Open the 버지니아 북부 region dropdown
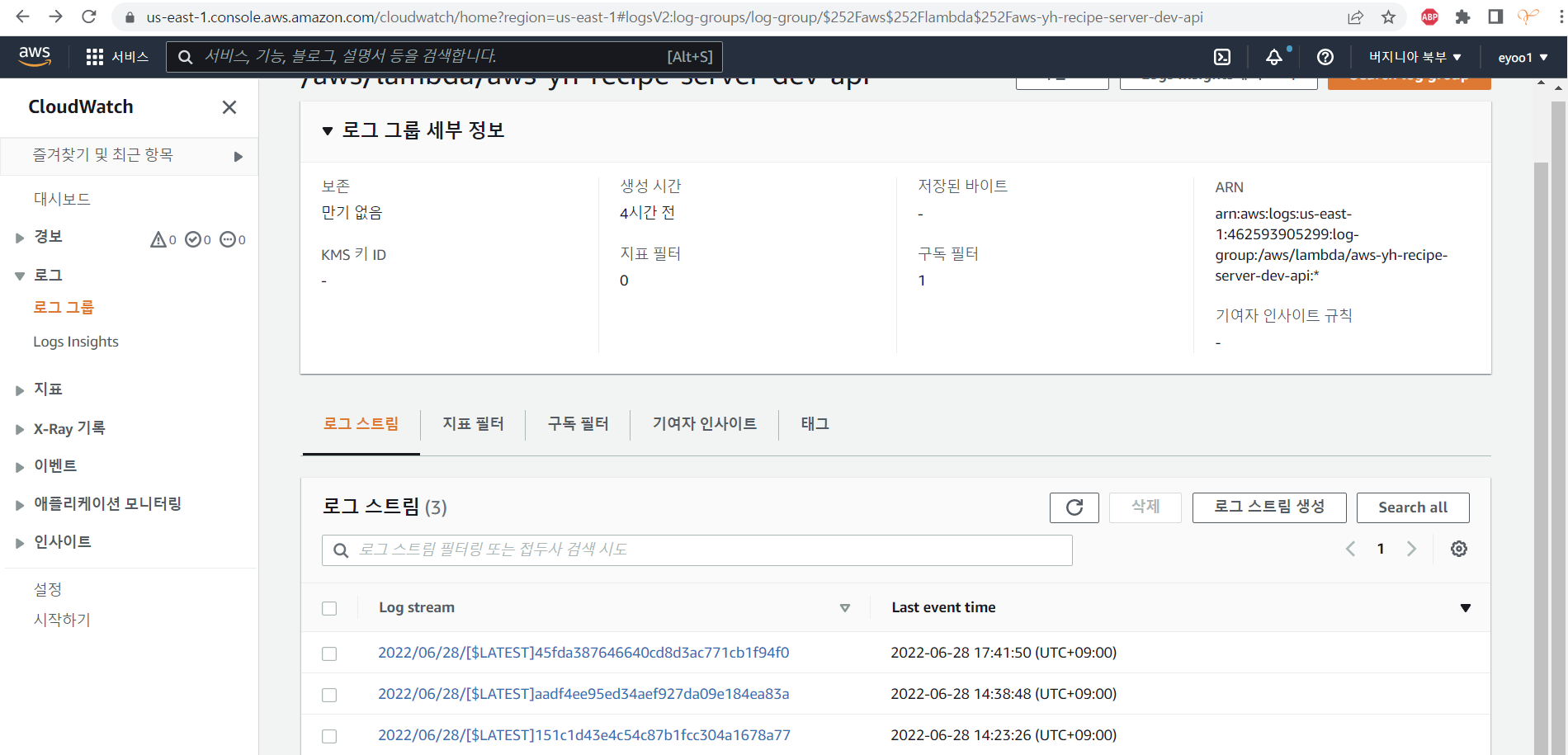1568x755 pixels. click(1415, 57)
